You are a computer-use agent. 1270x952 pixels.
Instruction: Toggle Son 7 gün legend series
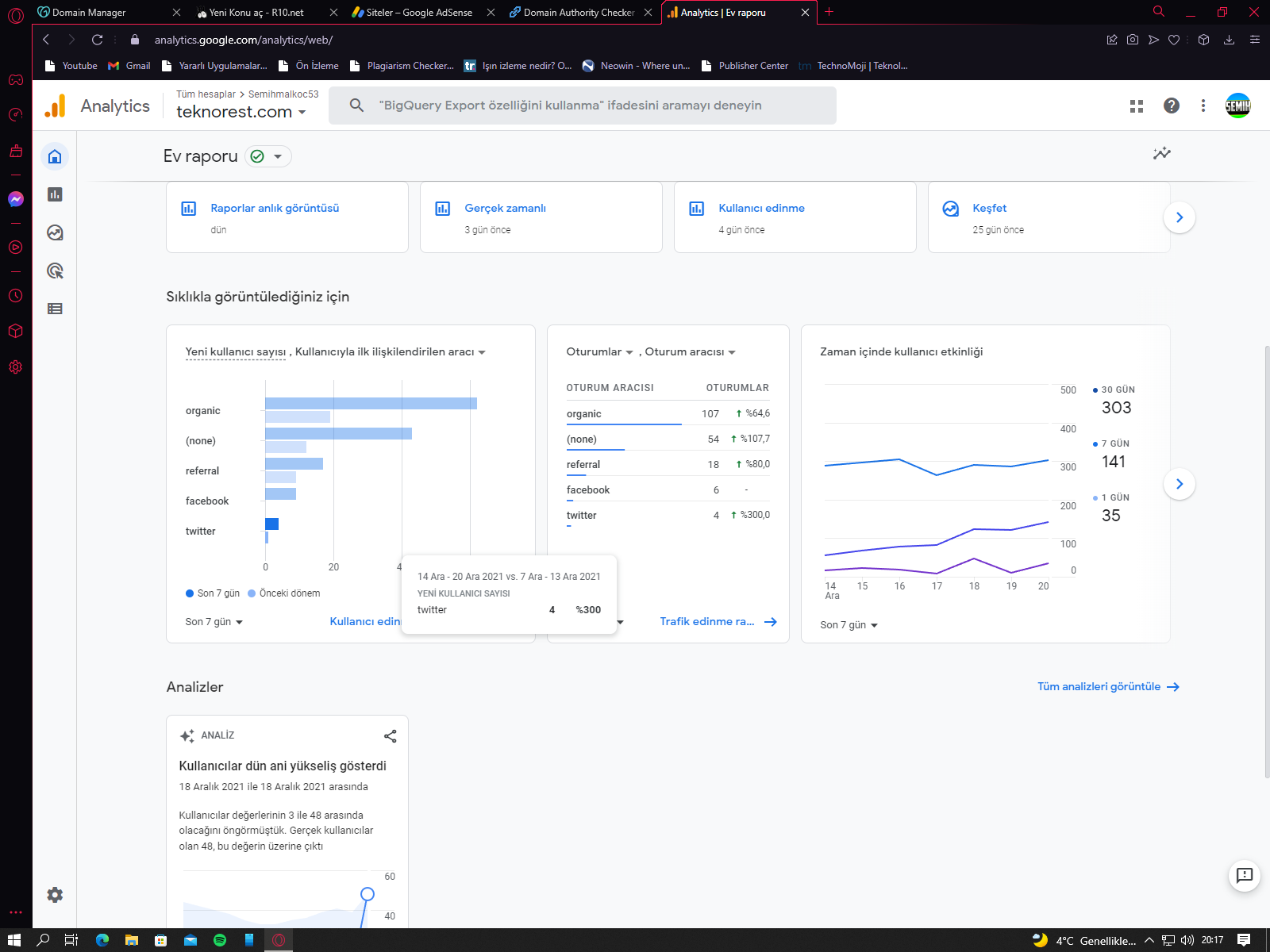(213, 593)
